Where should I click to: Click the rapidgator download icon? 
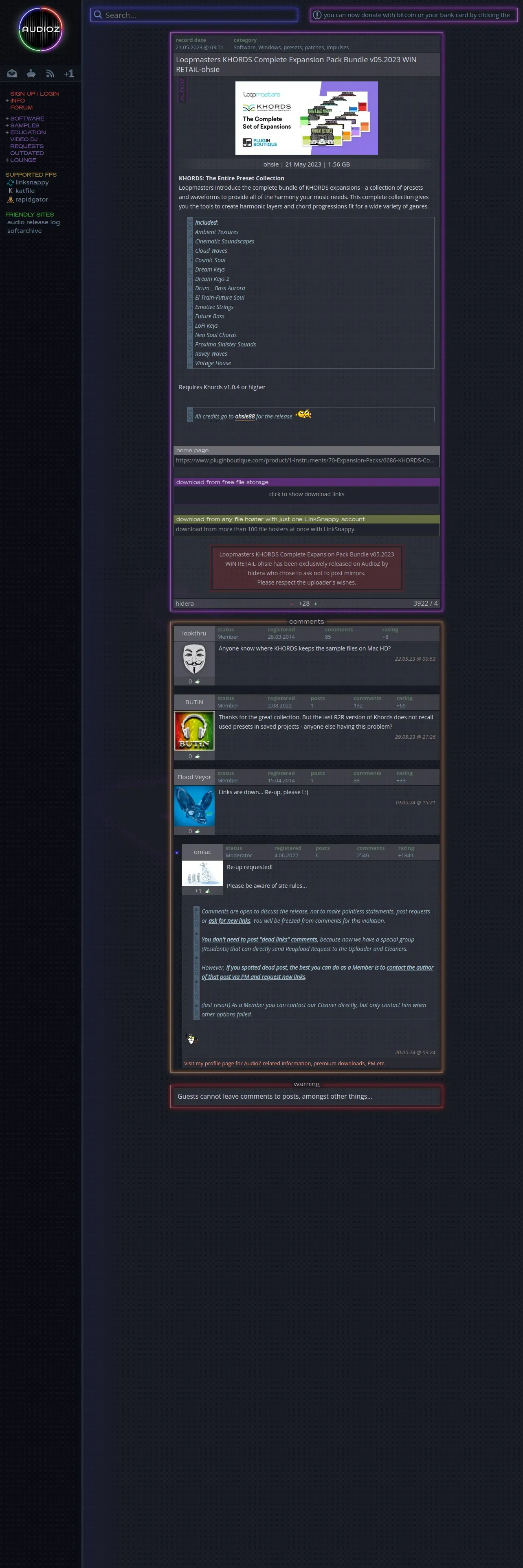(x=10, y=199)
